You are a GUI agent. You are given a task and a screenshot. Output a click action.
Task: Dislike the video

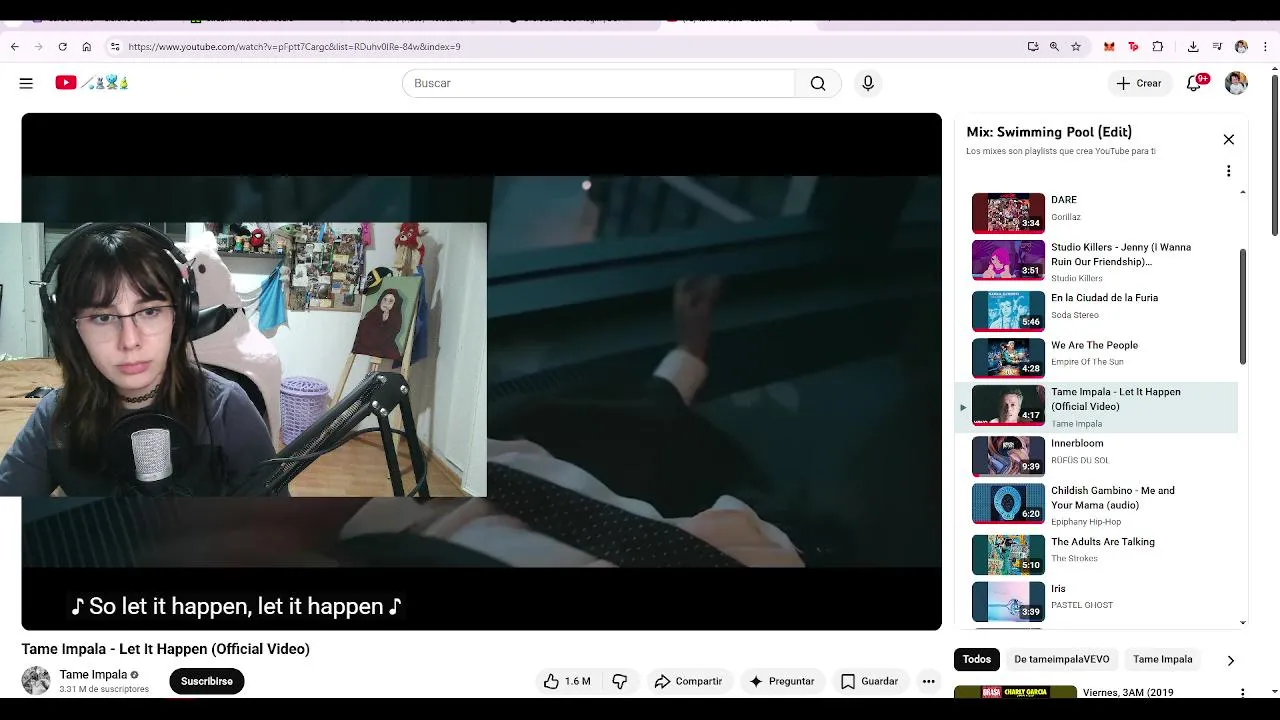[620, 681]
